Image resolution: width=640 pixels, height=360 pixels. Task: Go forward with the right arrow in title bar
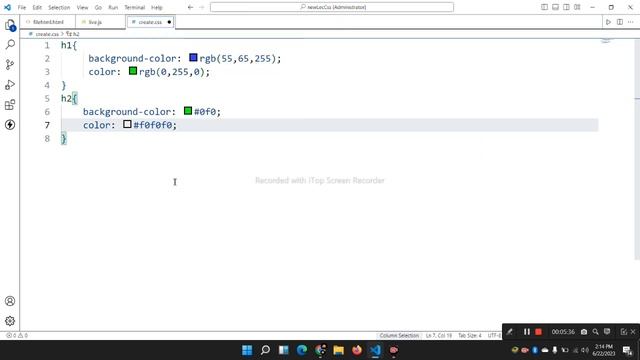[201, 7]
